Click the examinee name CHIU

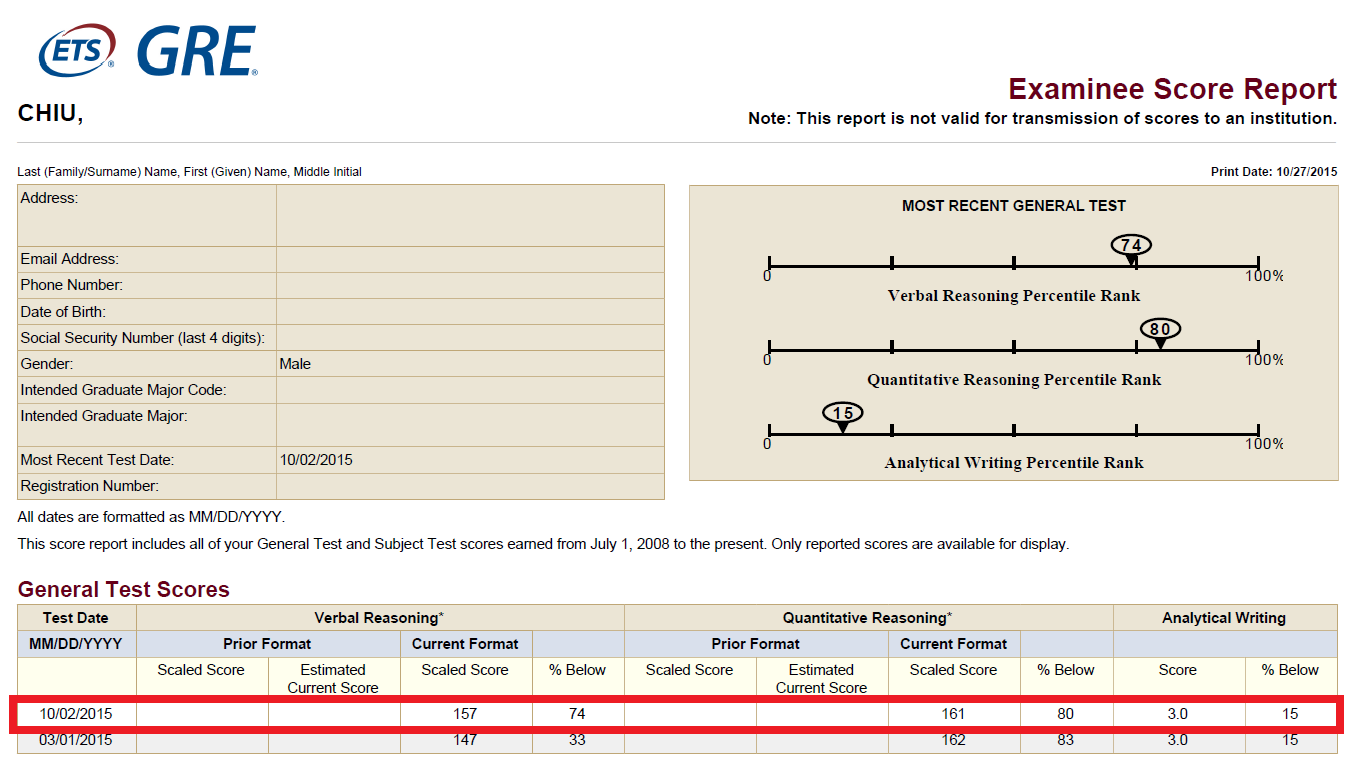pyautogui.click(x=50, y=114)
